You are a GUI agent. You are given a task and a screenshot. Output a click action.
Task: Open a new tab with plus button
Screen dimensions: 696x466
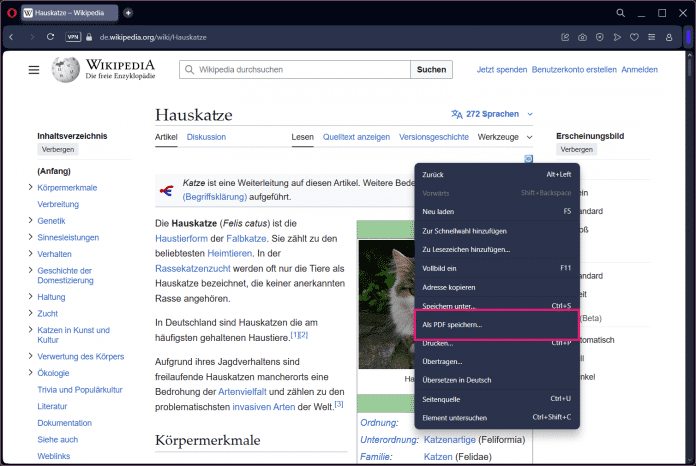point(128,13)
